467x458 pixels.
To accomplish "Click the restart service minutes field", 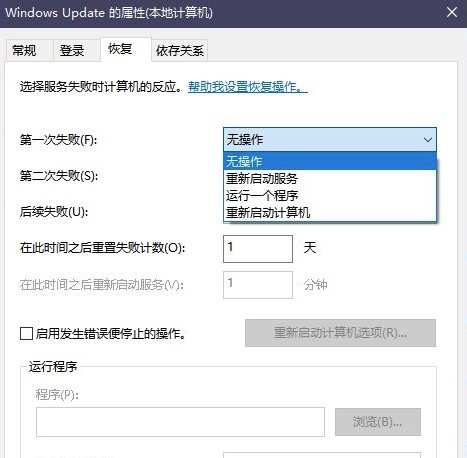I will 258,285.
